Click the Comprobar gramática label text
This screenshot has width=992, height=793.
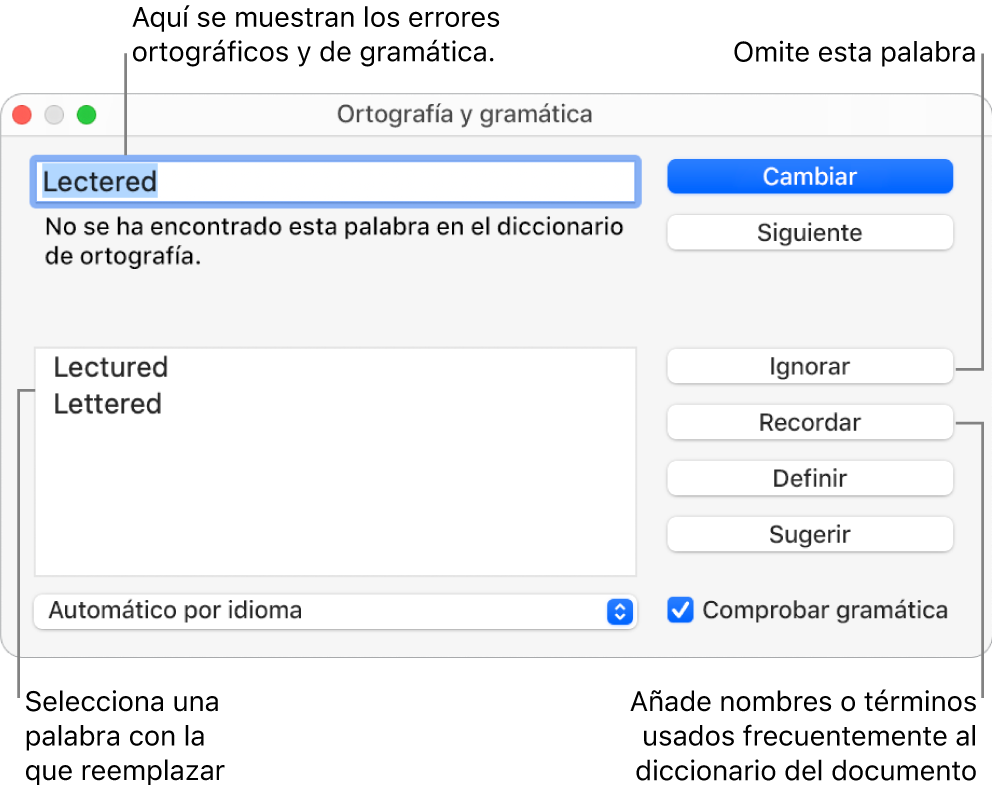click(x=825, y=611)
